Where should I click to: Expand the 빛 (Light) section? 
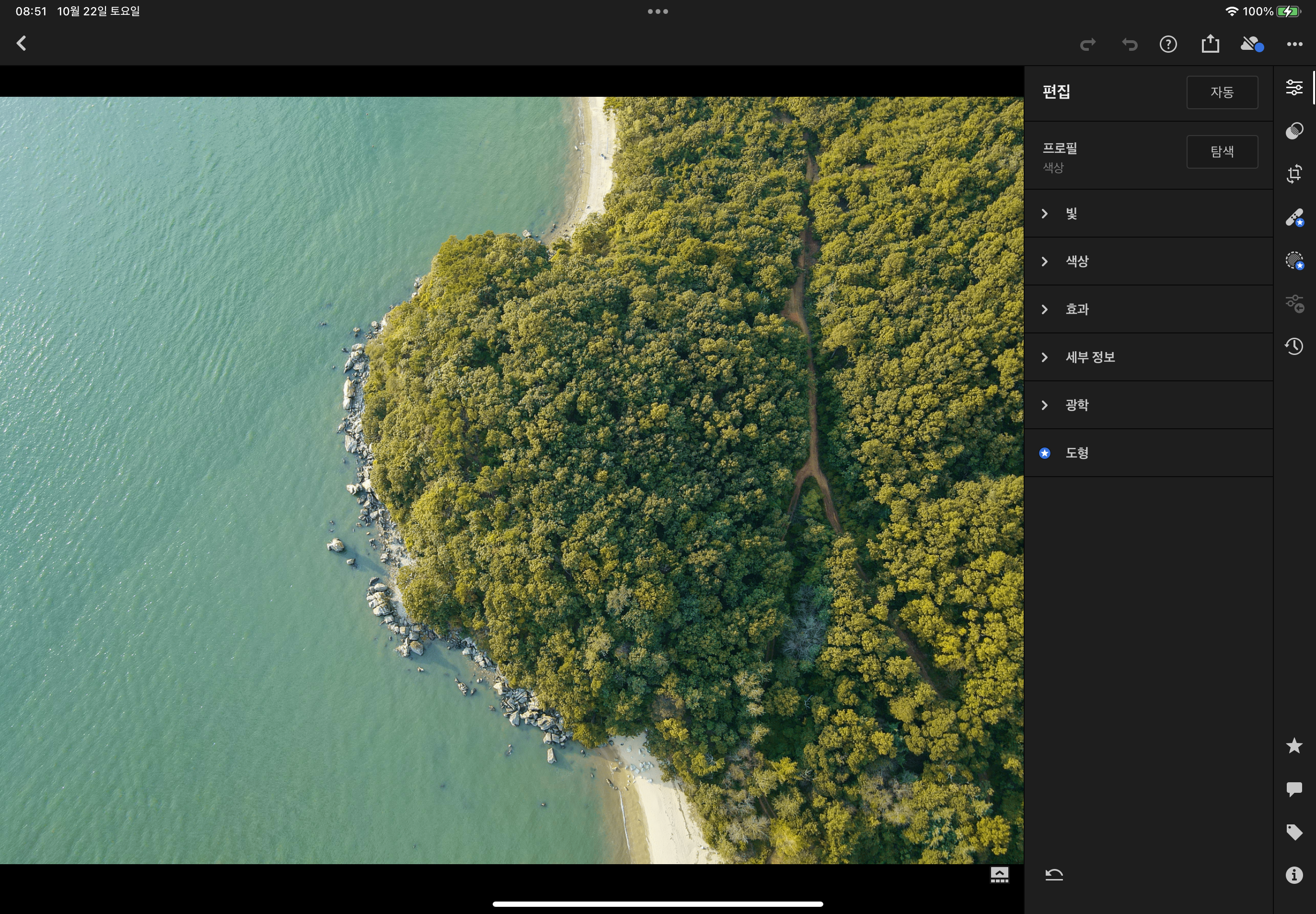1070,214
